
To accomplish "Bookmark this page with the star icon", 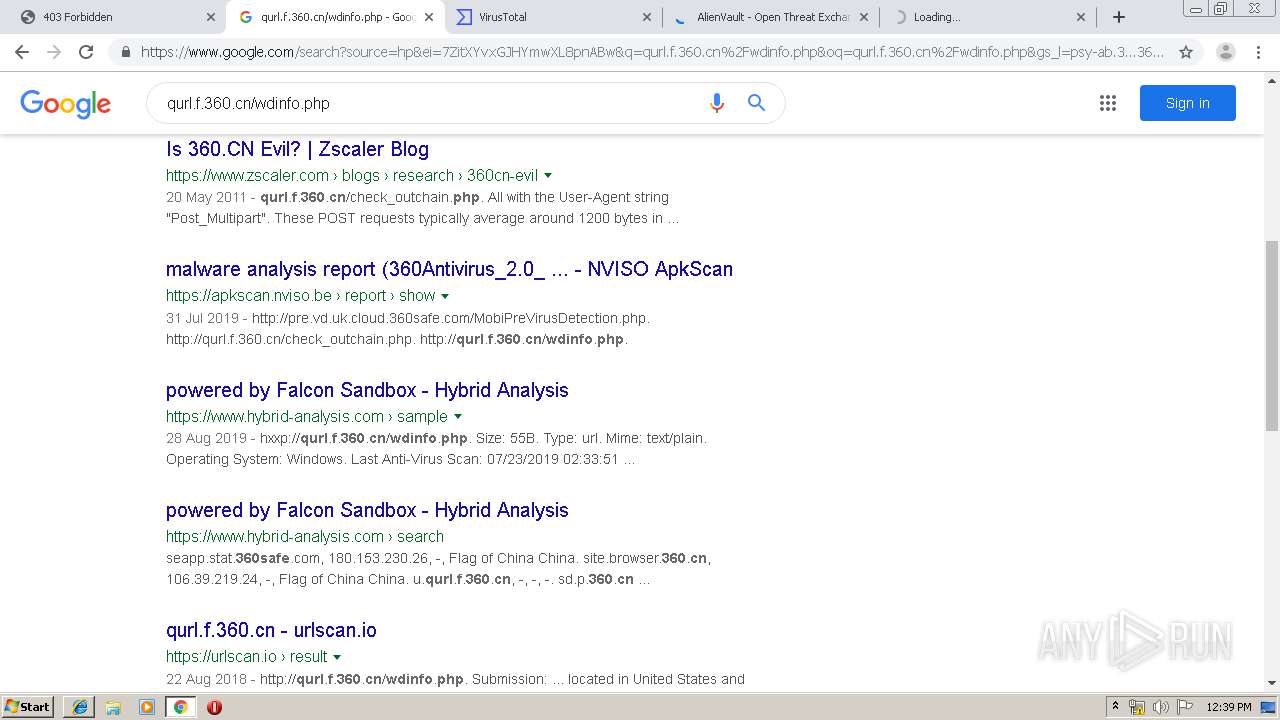I will (x=1186, y=52).
